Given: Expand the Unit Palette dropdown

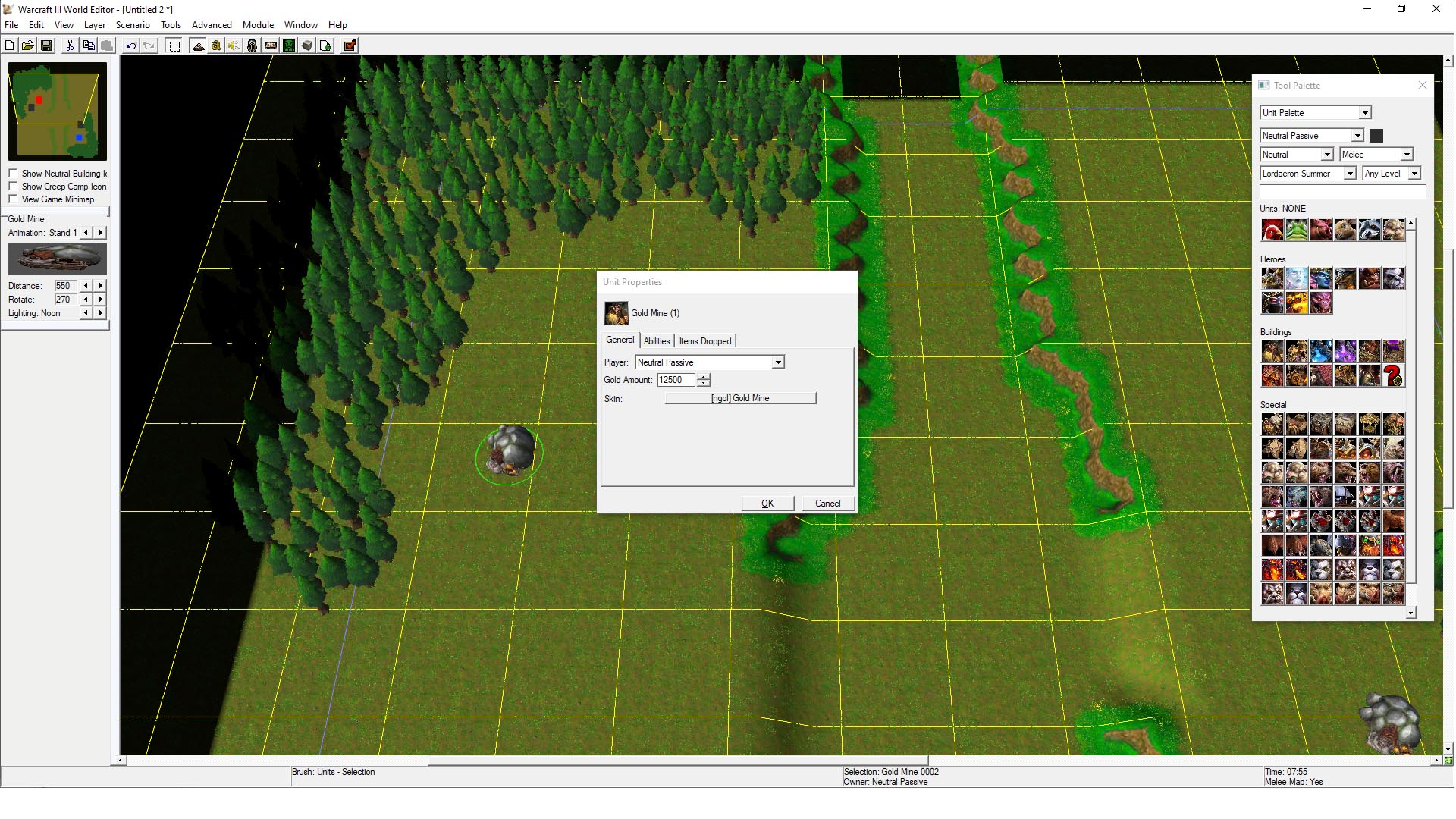Looking at the screenshot, I should pyautogui.click(x=1364, y=112).
